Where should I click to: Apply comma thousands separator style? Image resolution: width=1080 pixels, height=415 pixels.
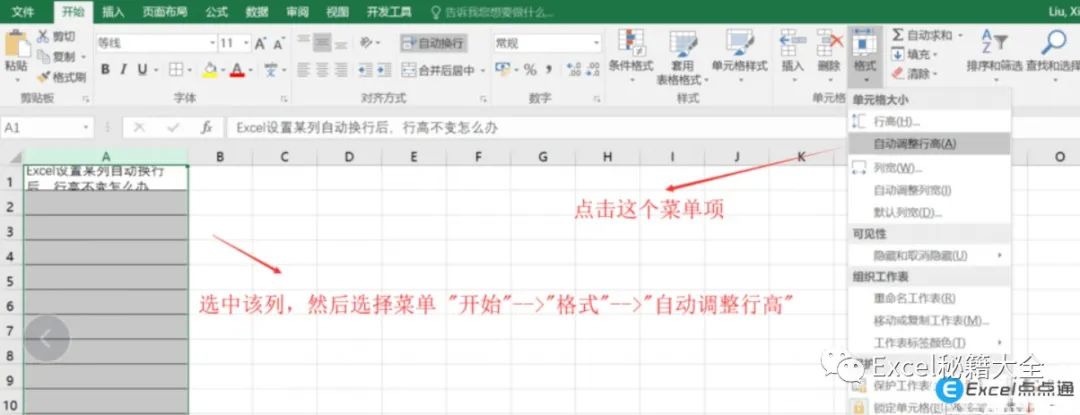(x=549, y=70)
